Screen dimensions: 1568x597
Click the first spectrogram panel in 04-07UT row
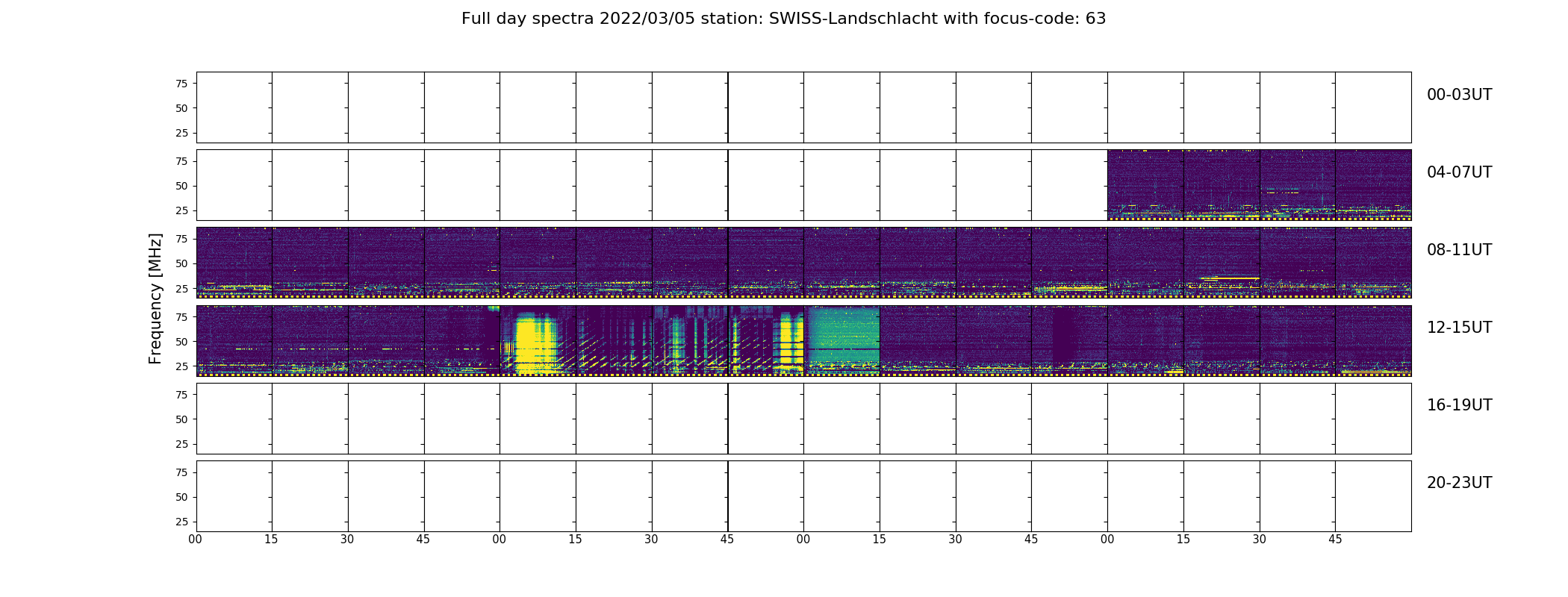(1145, 185)
